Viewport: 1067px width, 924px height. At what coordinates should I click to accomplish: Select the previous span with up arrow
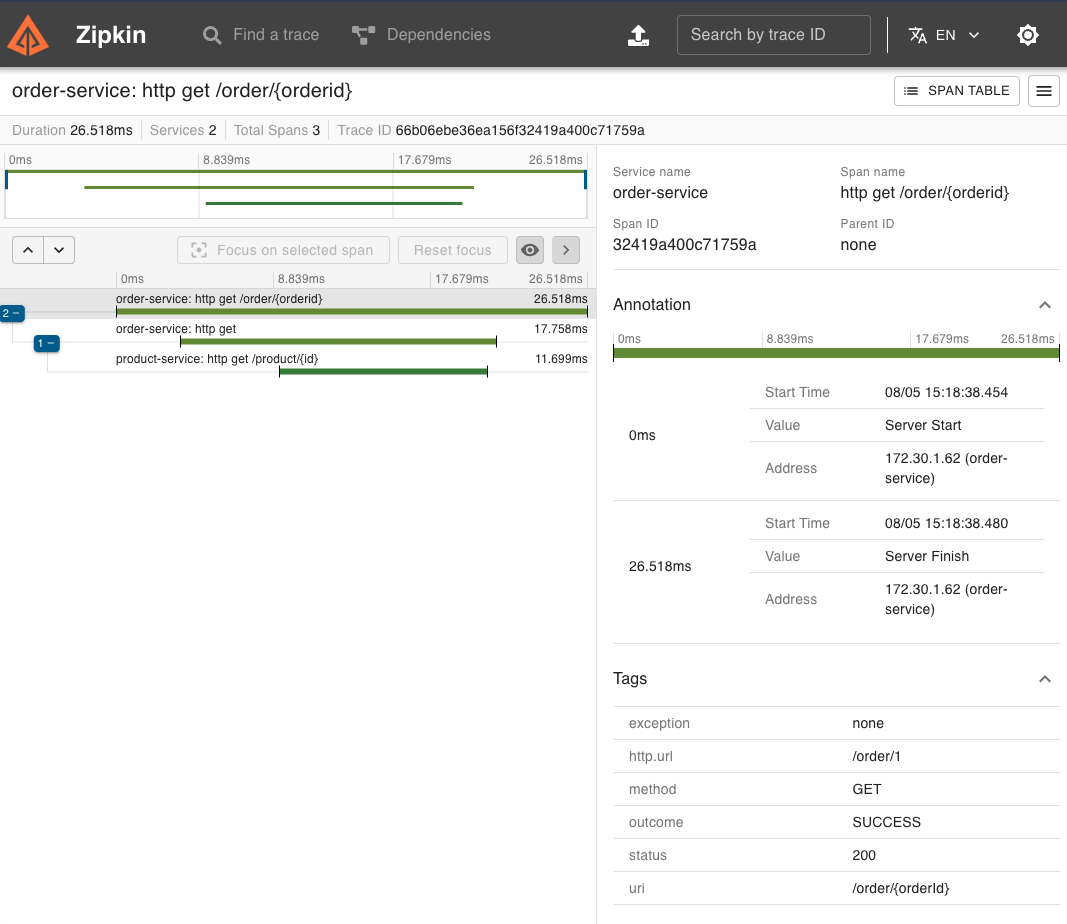28,250
